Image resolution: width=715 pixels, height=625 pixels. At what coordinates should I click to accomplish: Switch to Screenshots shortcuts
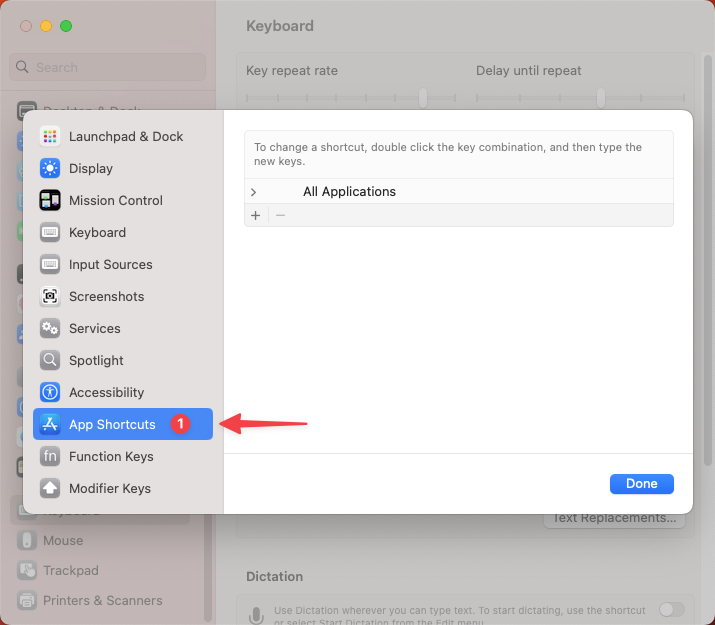123,296
